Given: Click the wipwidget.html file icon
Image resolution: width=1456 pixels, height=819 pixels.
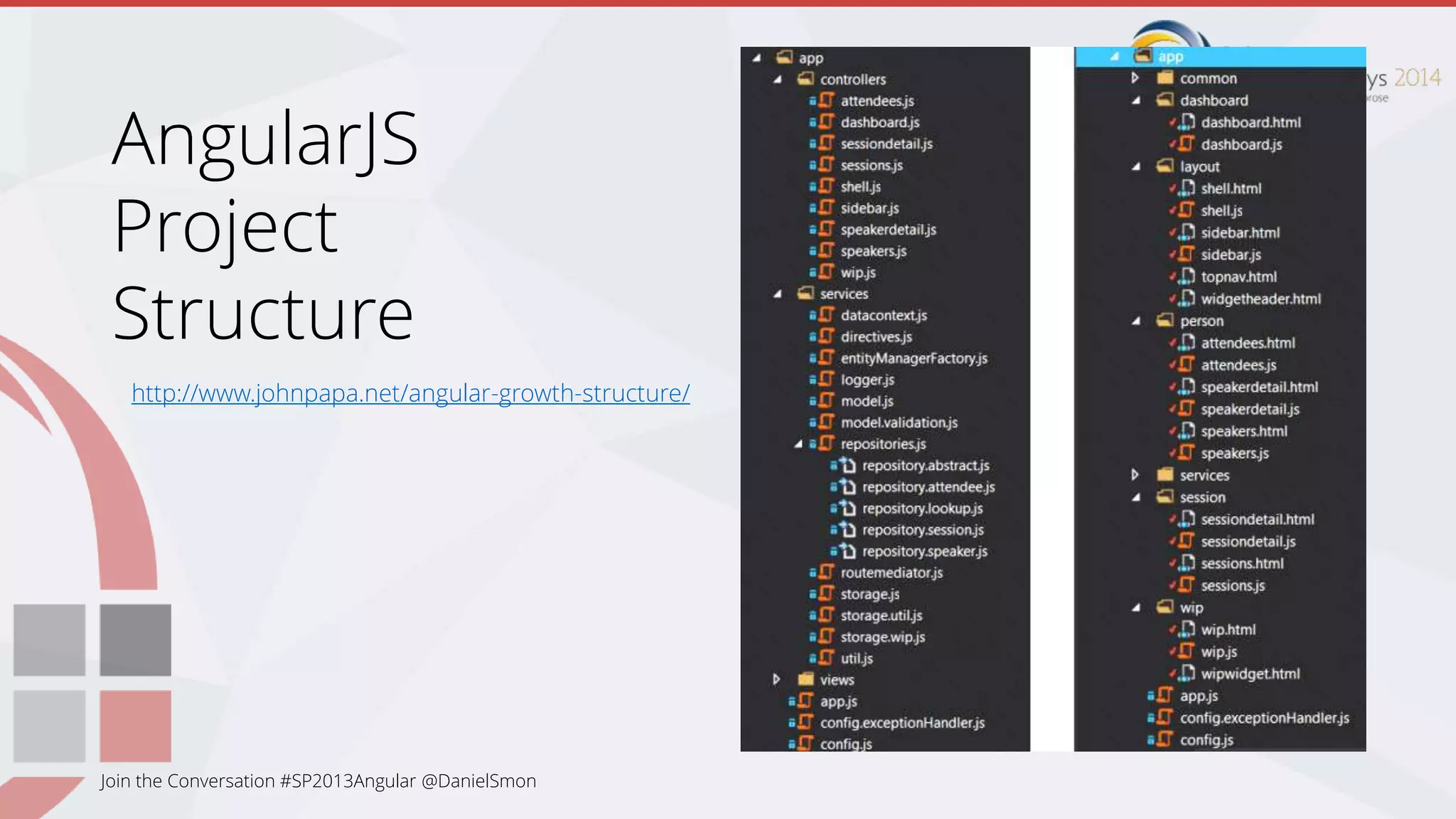Looking at the screenshot, I should (x=1186, y=673).
